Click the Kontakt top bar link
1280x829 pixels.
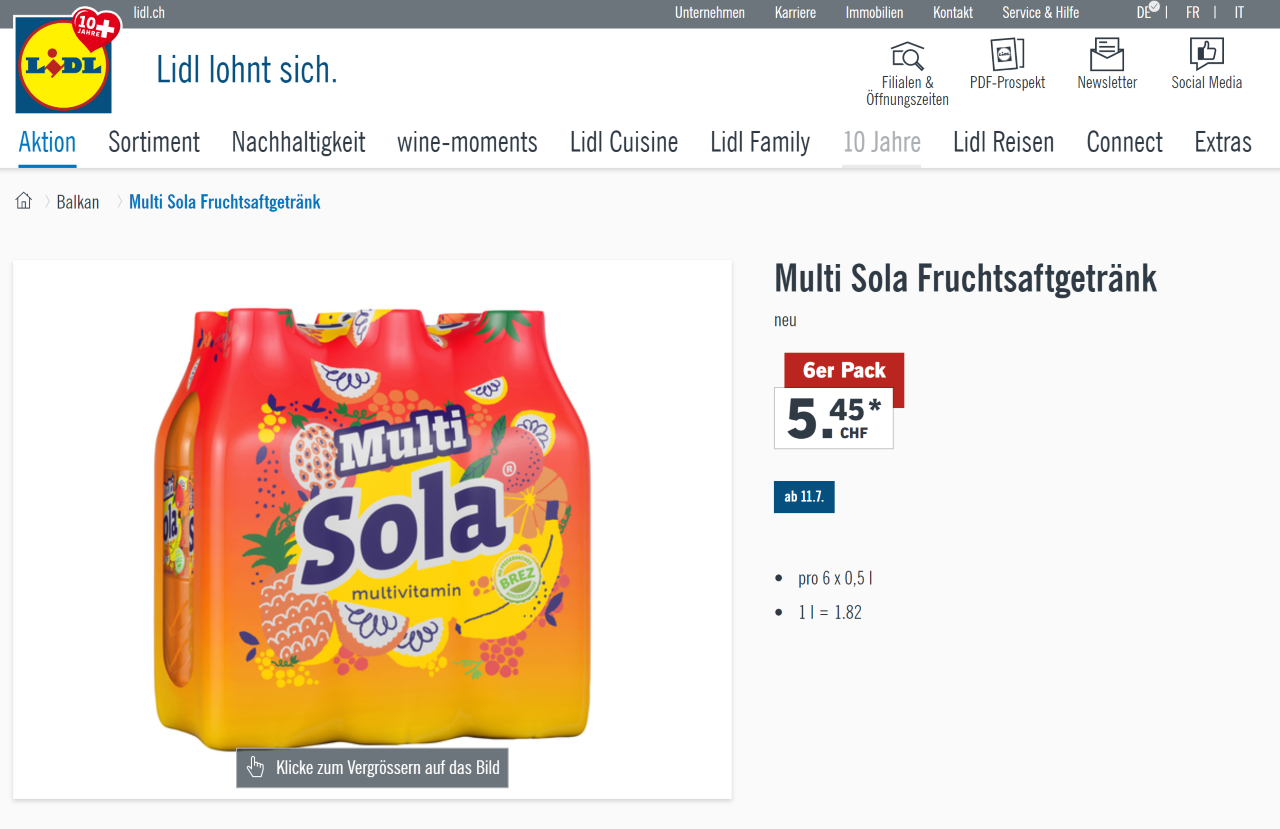(x=952, y=13)
